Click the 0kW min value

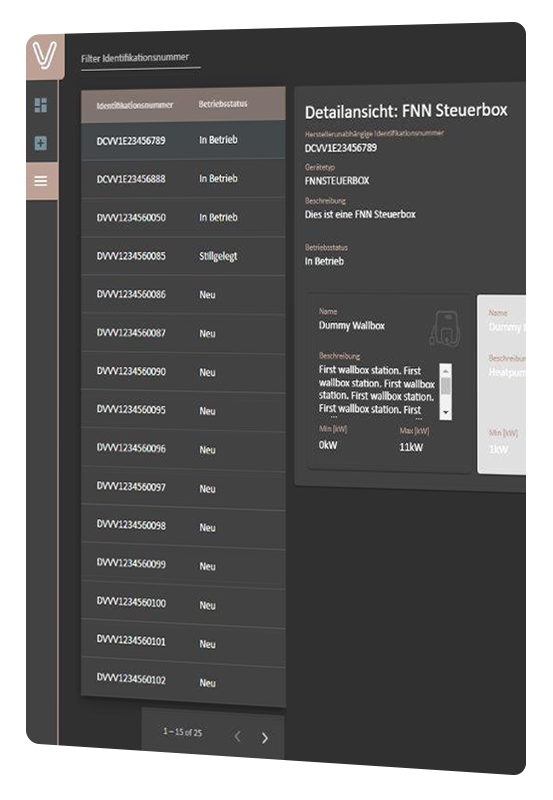coord(328,445)
